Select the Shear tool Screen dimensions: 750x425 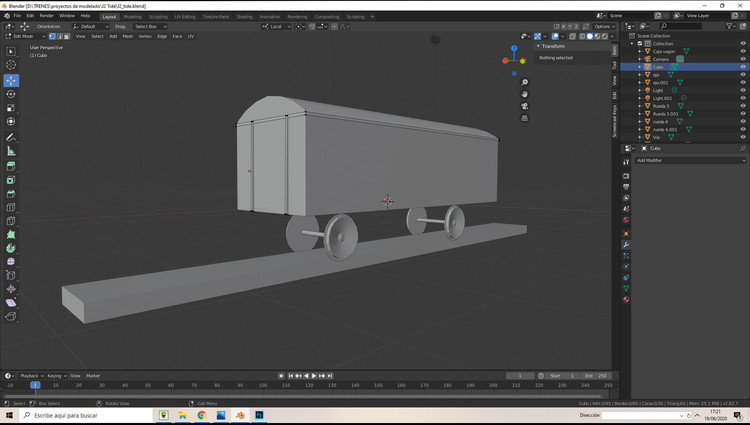pos(11,303)
